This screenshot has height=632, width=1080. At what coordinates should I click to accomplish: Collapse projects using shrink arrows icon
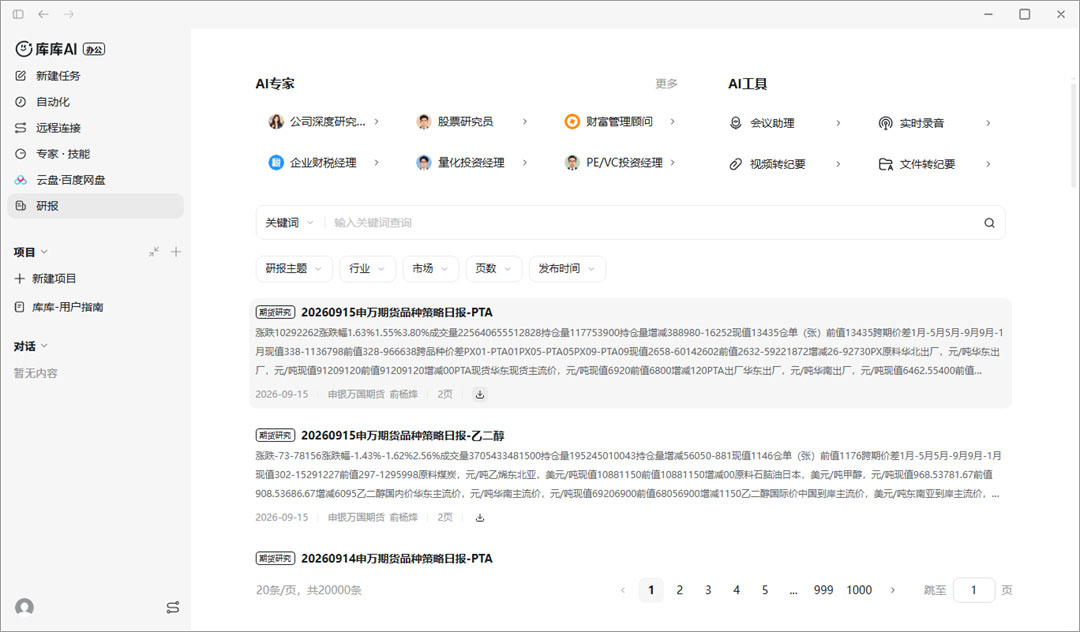(154, 252)
